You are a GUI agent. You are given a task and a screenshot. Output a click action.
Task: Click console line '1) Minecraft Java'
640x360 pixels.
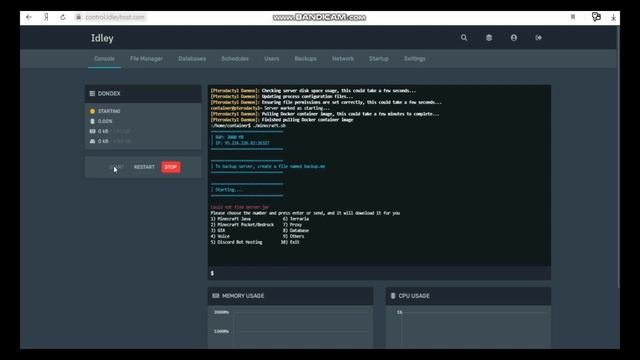point(231,219)
